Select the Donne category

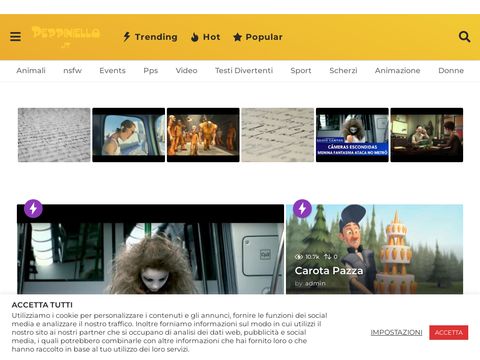[x=451, y=70]
